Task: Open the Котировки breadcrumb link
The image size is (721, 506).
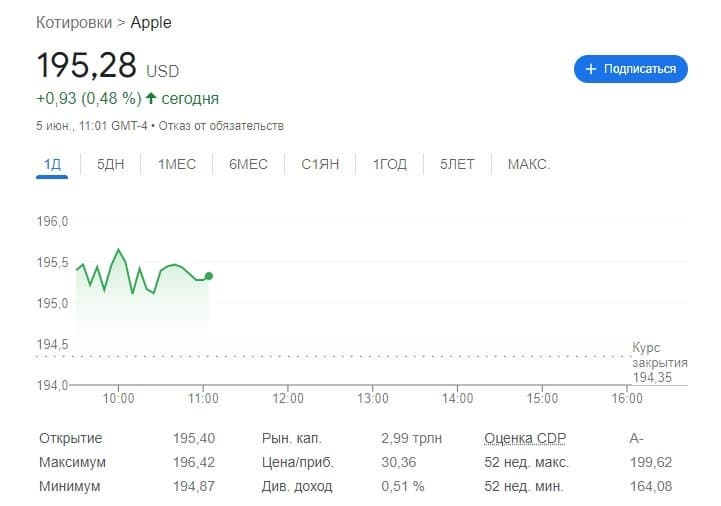Action: pyautogui.click(x=75, y=22)
